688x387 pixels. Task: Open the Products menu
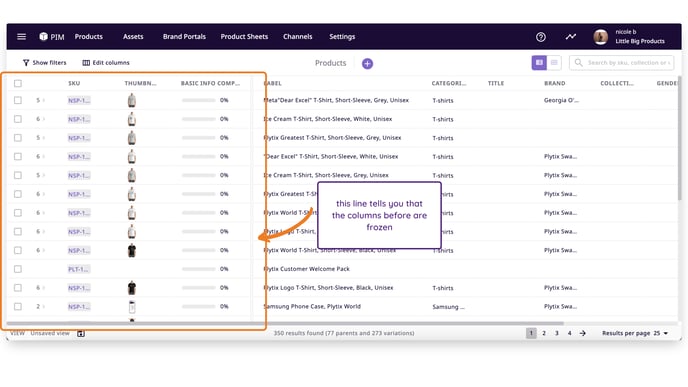coord(89,36)
